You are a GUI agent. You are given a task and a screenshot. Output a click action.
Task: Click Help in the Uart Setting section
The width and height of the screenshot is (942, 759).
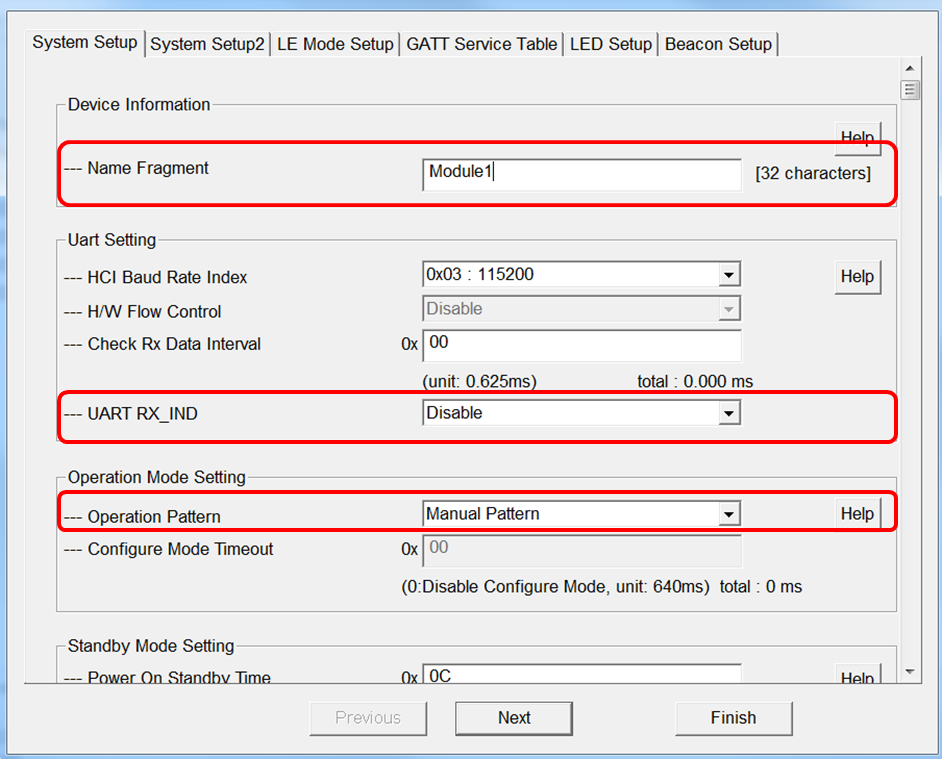[857, 277]
